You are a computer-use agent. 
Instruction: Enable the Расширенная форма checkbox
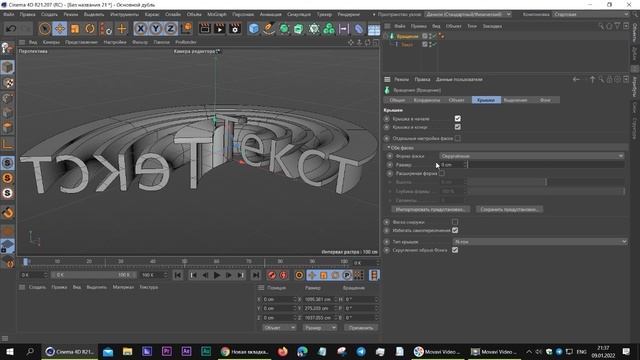tap(442, 173)
